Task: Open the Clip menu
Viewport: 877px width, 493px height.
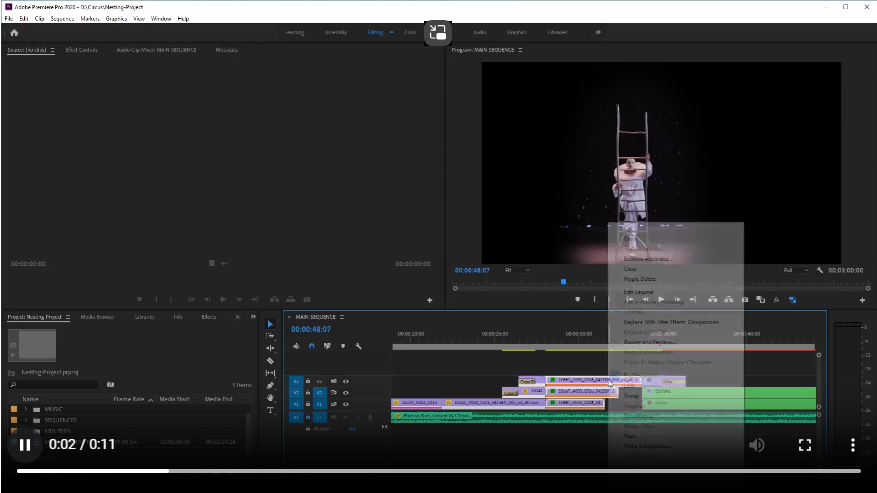Action: tap(39, 19)
